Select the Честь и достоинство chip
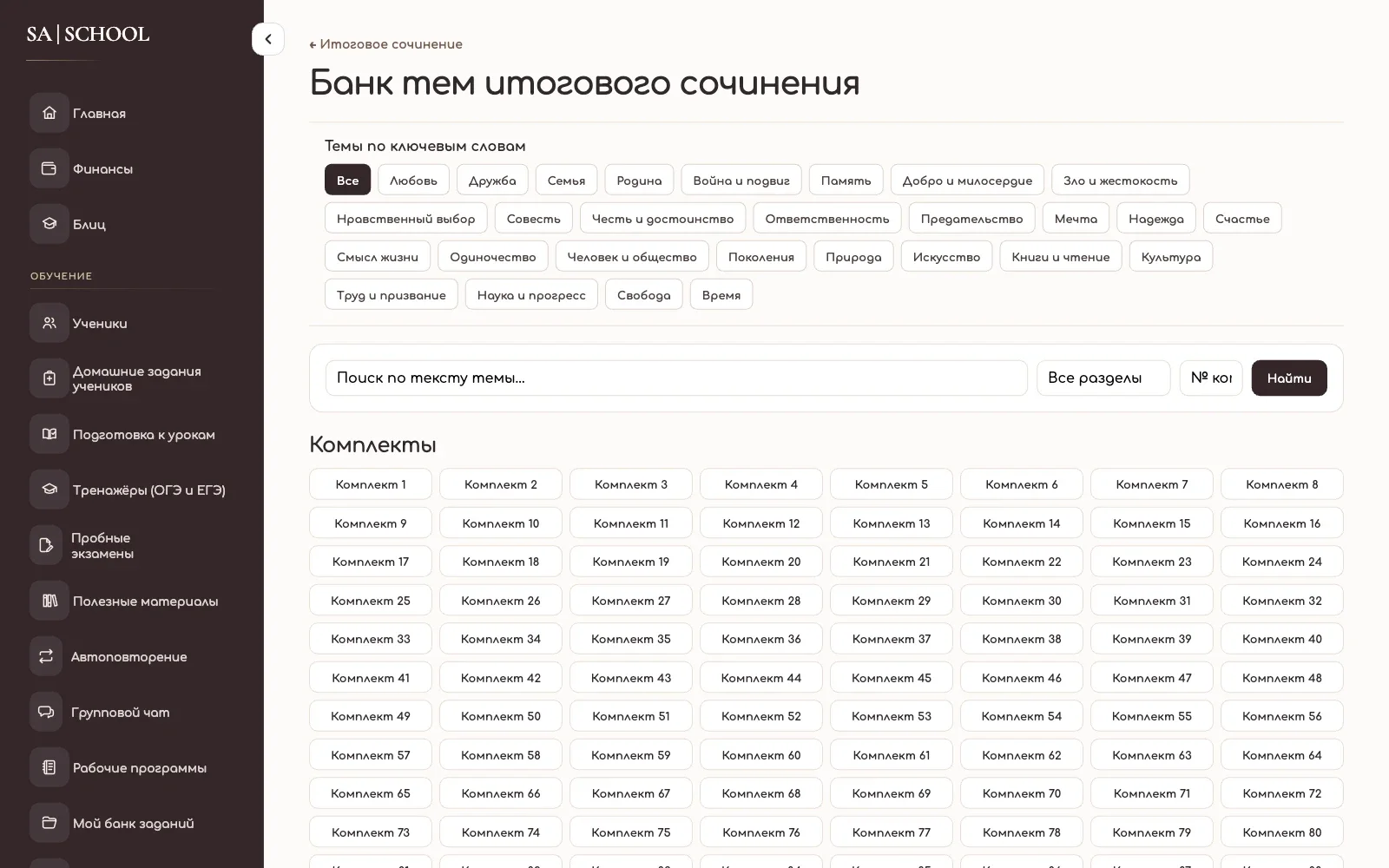 point(662,218)
